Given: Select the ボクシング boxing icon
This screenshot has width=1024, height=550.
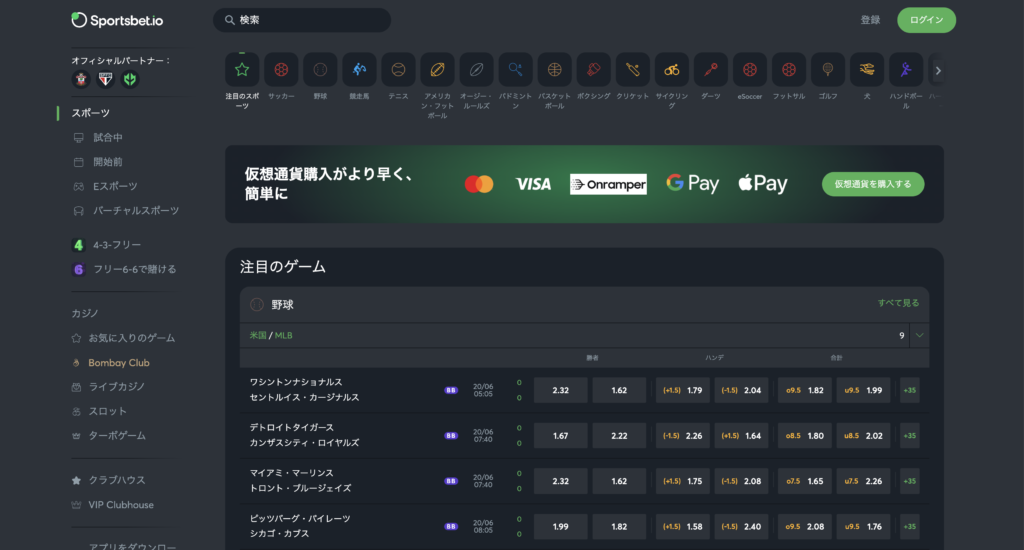Looking at the screenshot, I should click(594, 69).
